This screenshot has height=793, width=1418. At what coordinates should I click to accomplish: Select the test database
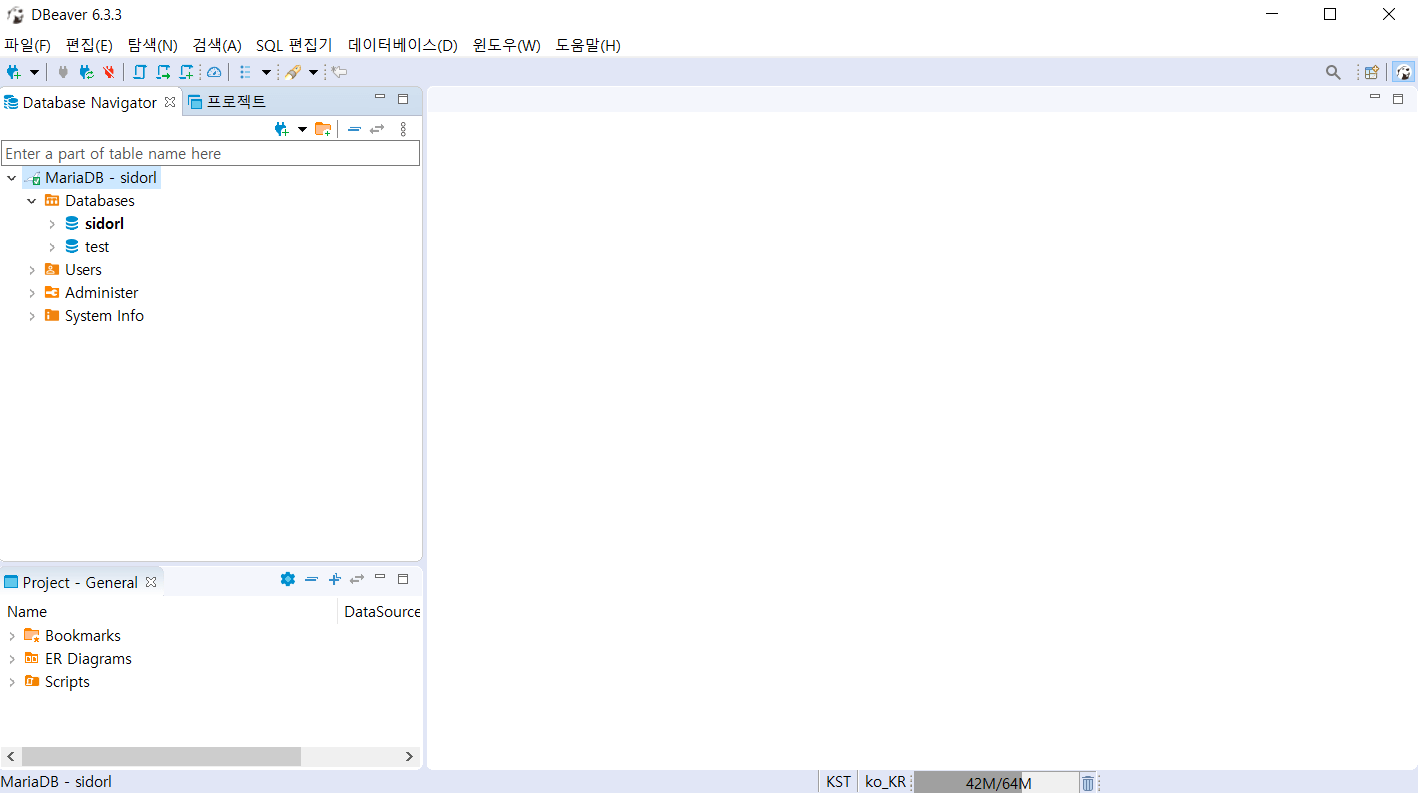[x=97, y=247]
